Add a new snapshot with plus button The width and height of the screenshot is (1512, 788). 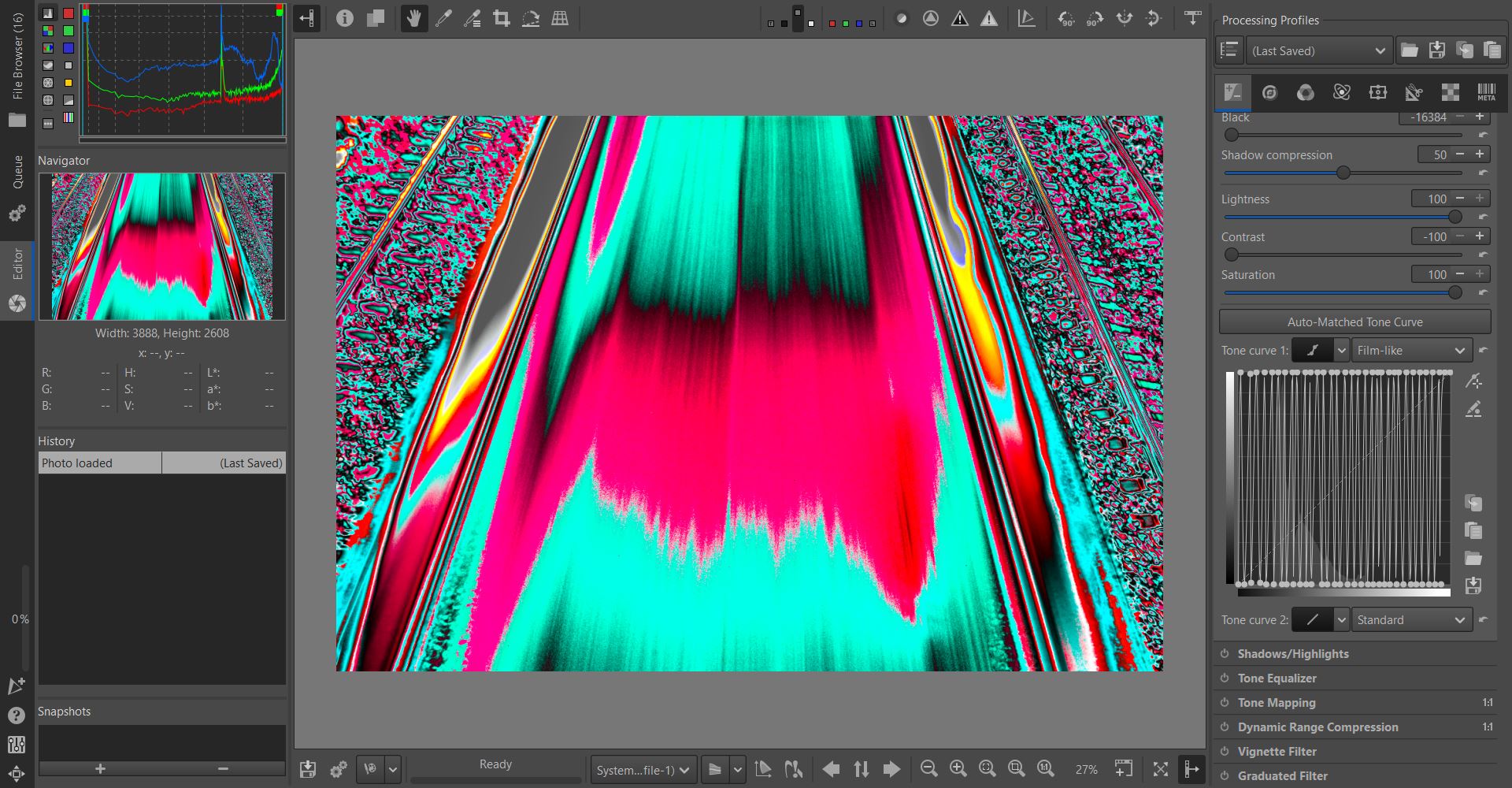click(100, 768)
